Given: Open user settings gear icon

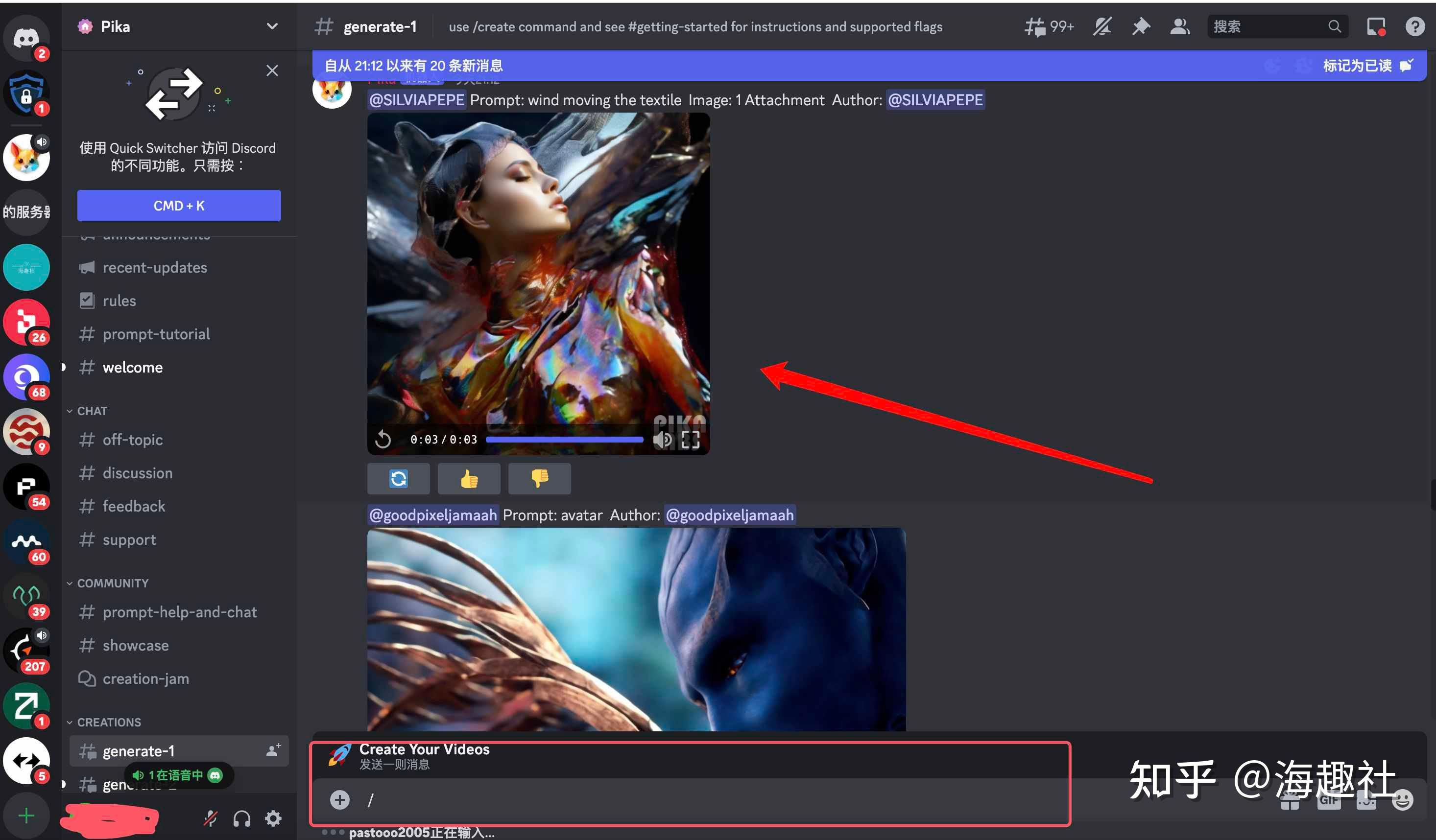Looking at the screenshot, I should pyautogui.click(x=273, y=818).
